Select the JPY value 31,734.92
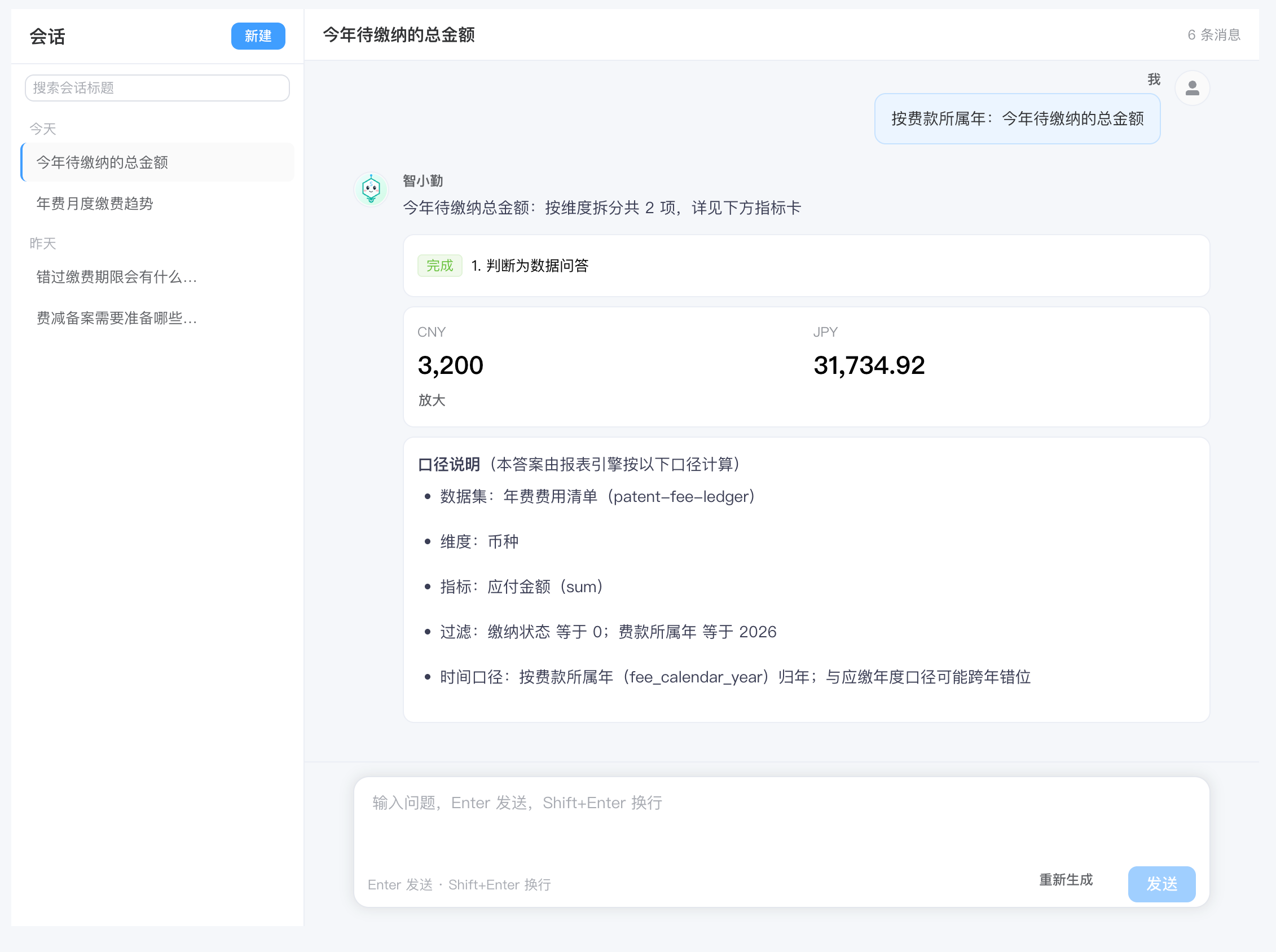Viewport: 1276px width, 952px height. pos(869,365)
